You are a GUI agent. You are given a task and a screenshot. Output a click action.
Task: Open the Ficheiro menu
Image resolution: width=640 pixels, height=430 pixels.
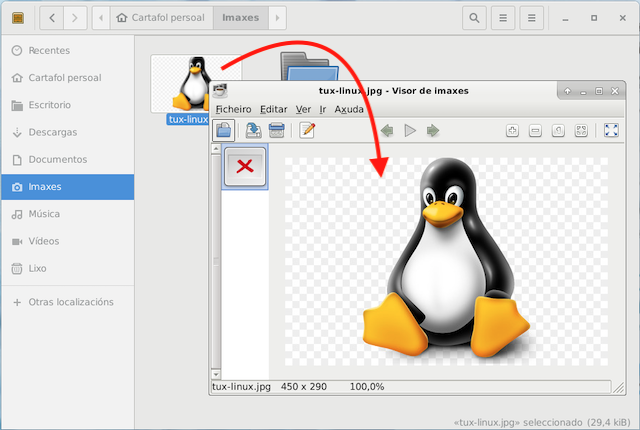(233, 109)
